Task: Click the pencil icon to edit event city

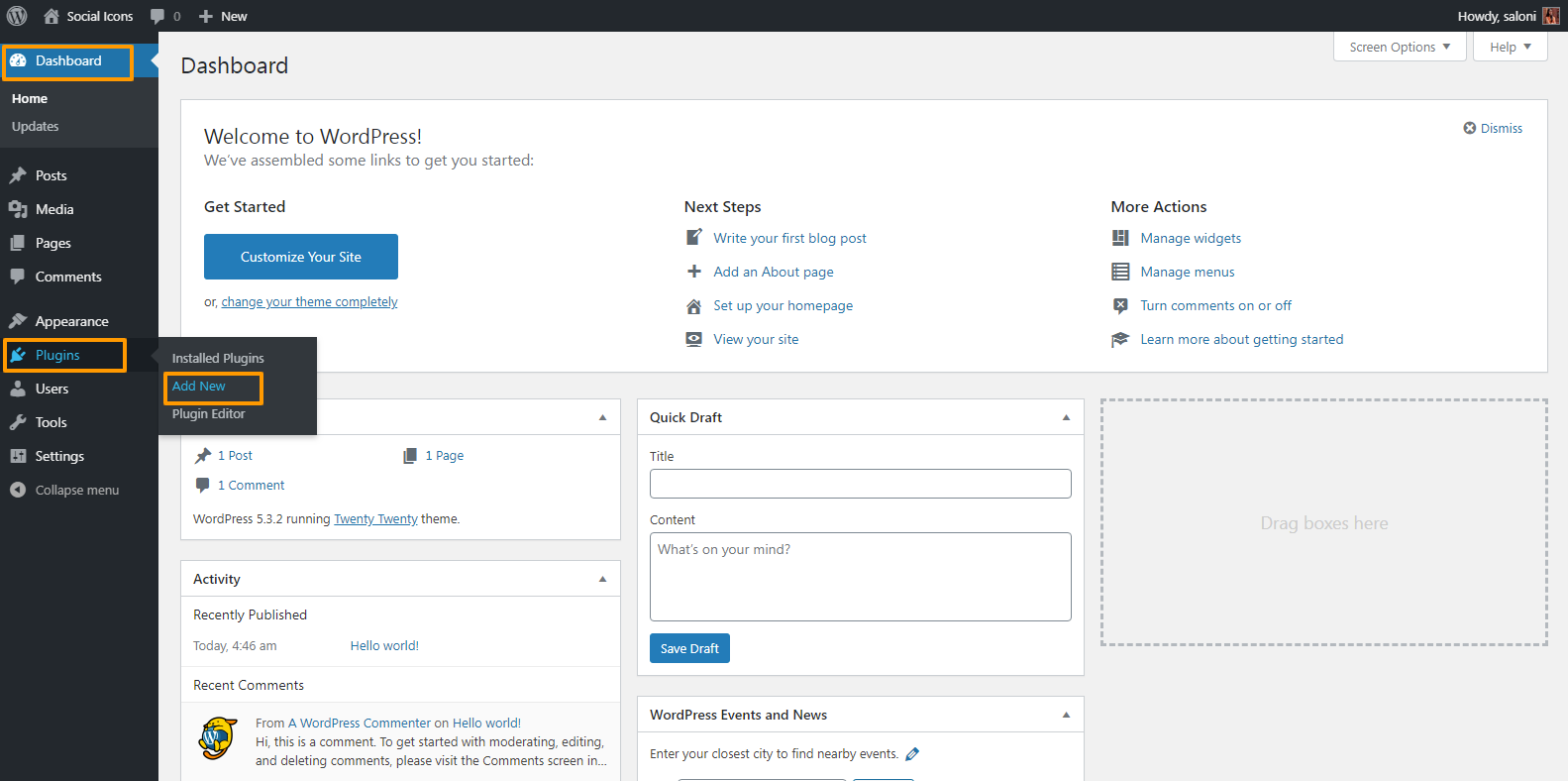Action: [912, 754]
